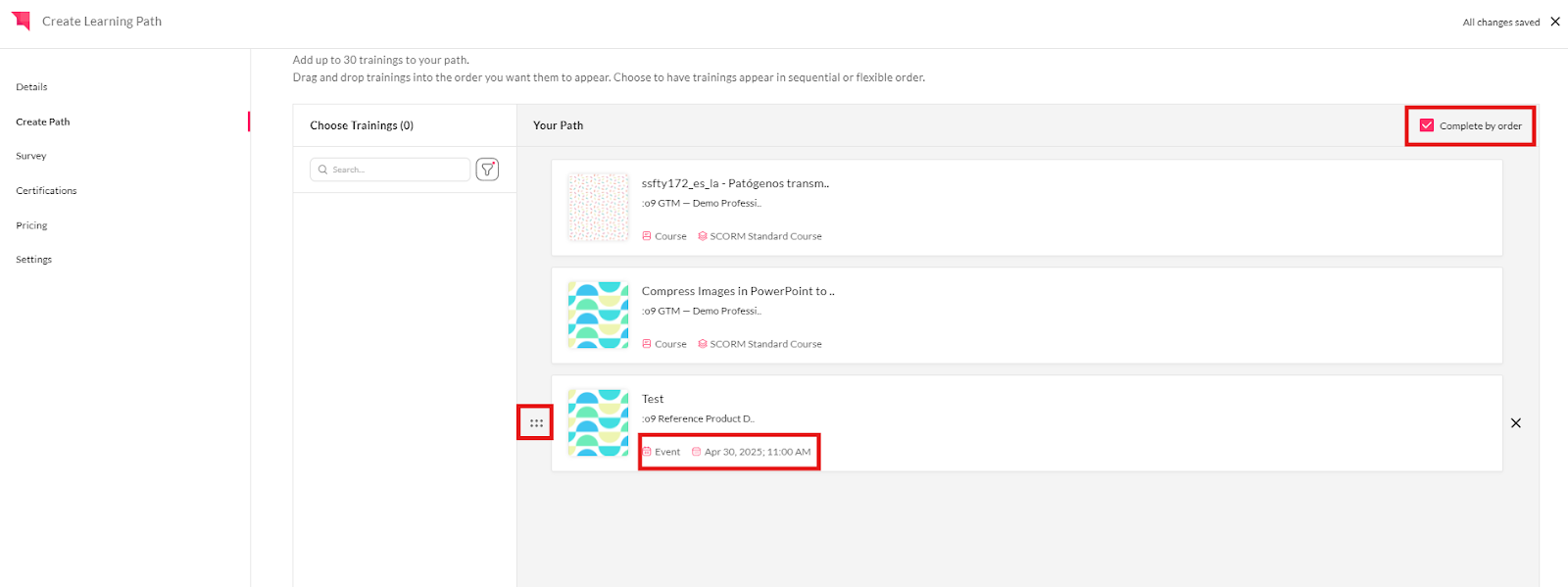The image size is (1568, 587).
Task: Select Create Path in sidebar
Action: pos(43,122)
